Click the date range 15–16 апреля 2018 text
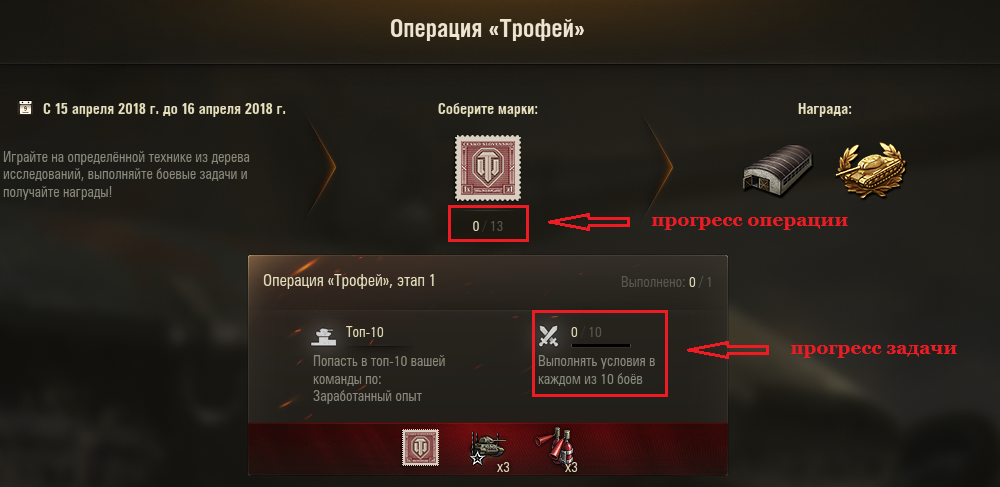 click(x=165, y=109)
